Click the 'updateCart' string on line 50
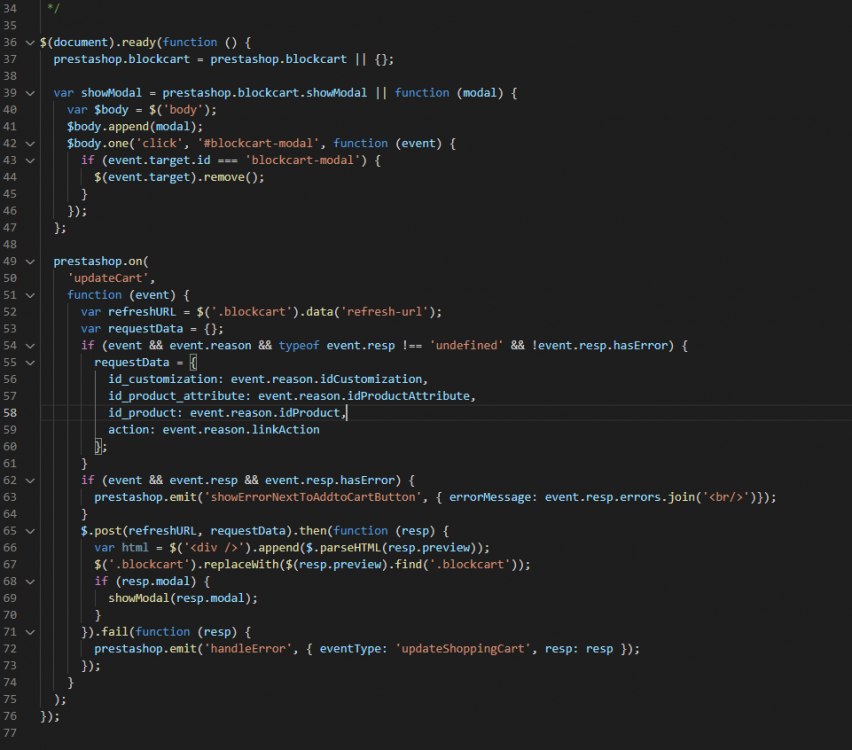This screenshot has width=852, height=750. click(x=108, y=278)
